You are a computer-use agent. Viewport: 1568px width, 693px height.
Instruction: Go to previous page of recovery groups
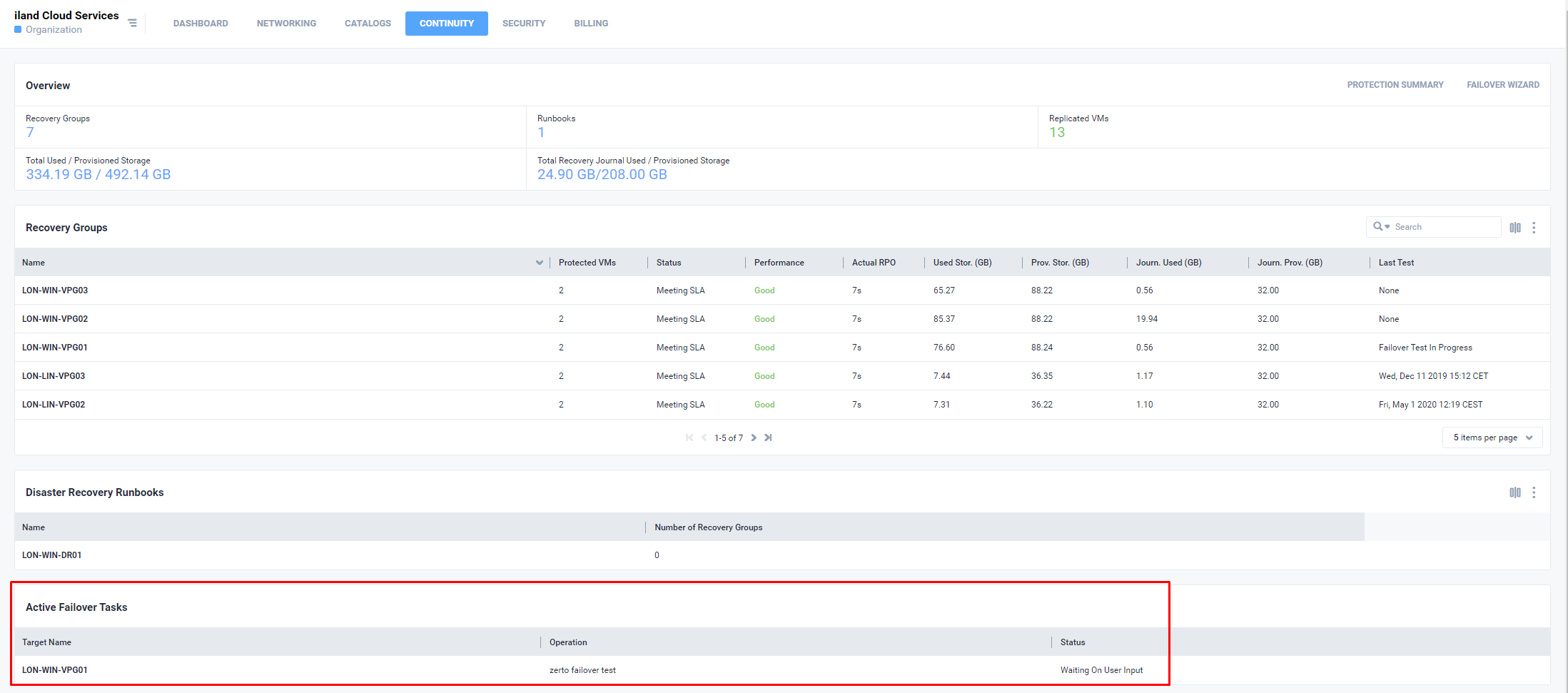(704, 437)
